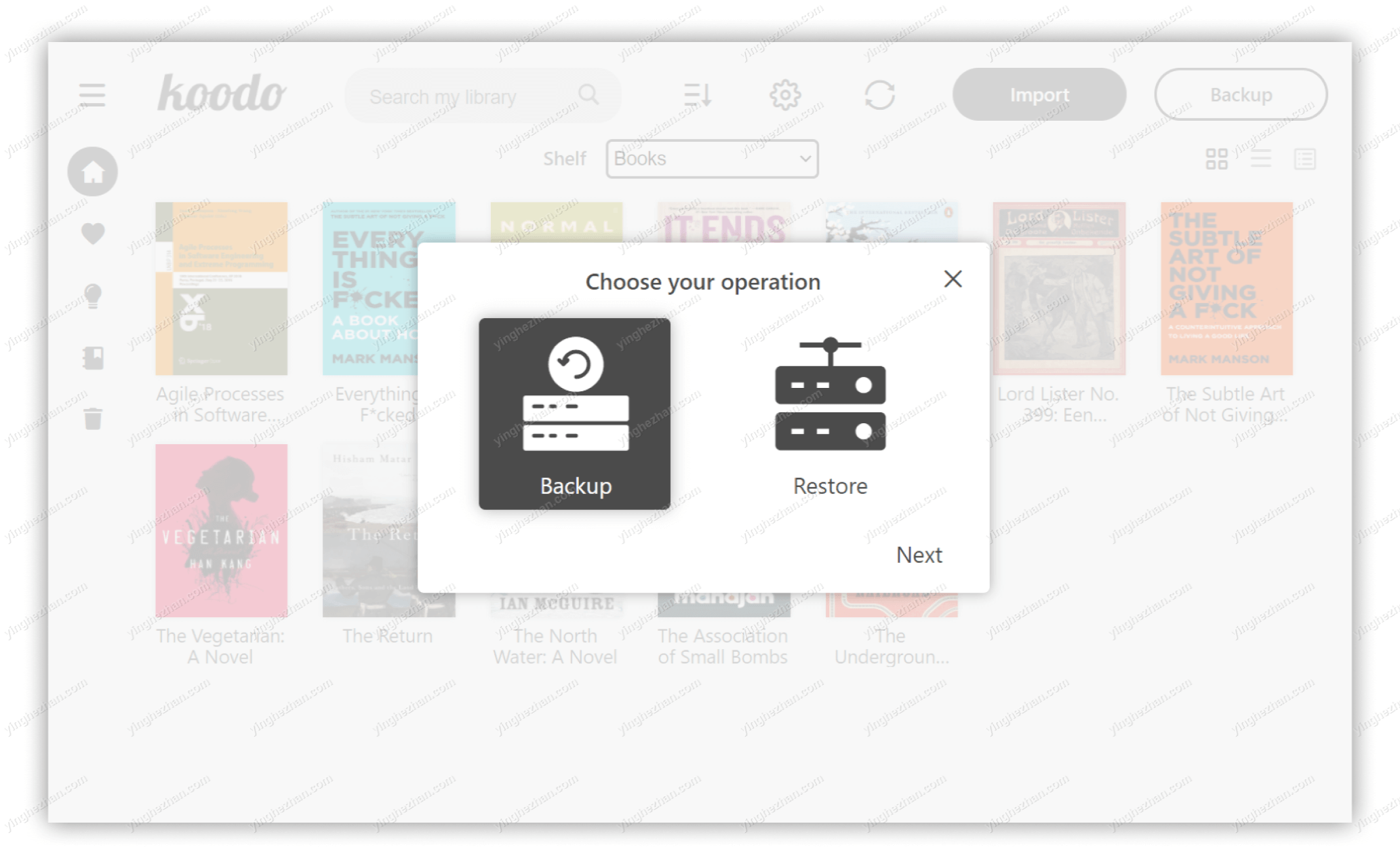Click the hamburger menu icon
Image resolution: width=1400 pixels, height=864 pixels.
[92, 94]
